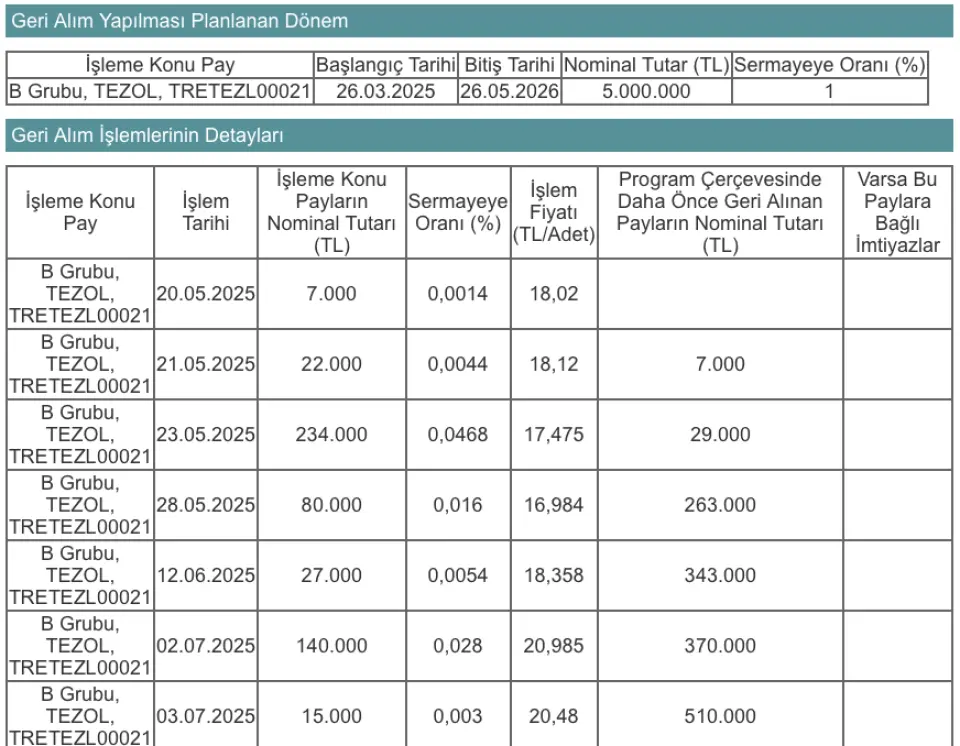Screen dimensions: 960x746
Task: Click the transaction price 18,358
Action: point(554,576)
